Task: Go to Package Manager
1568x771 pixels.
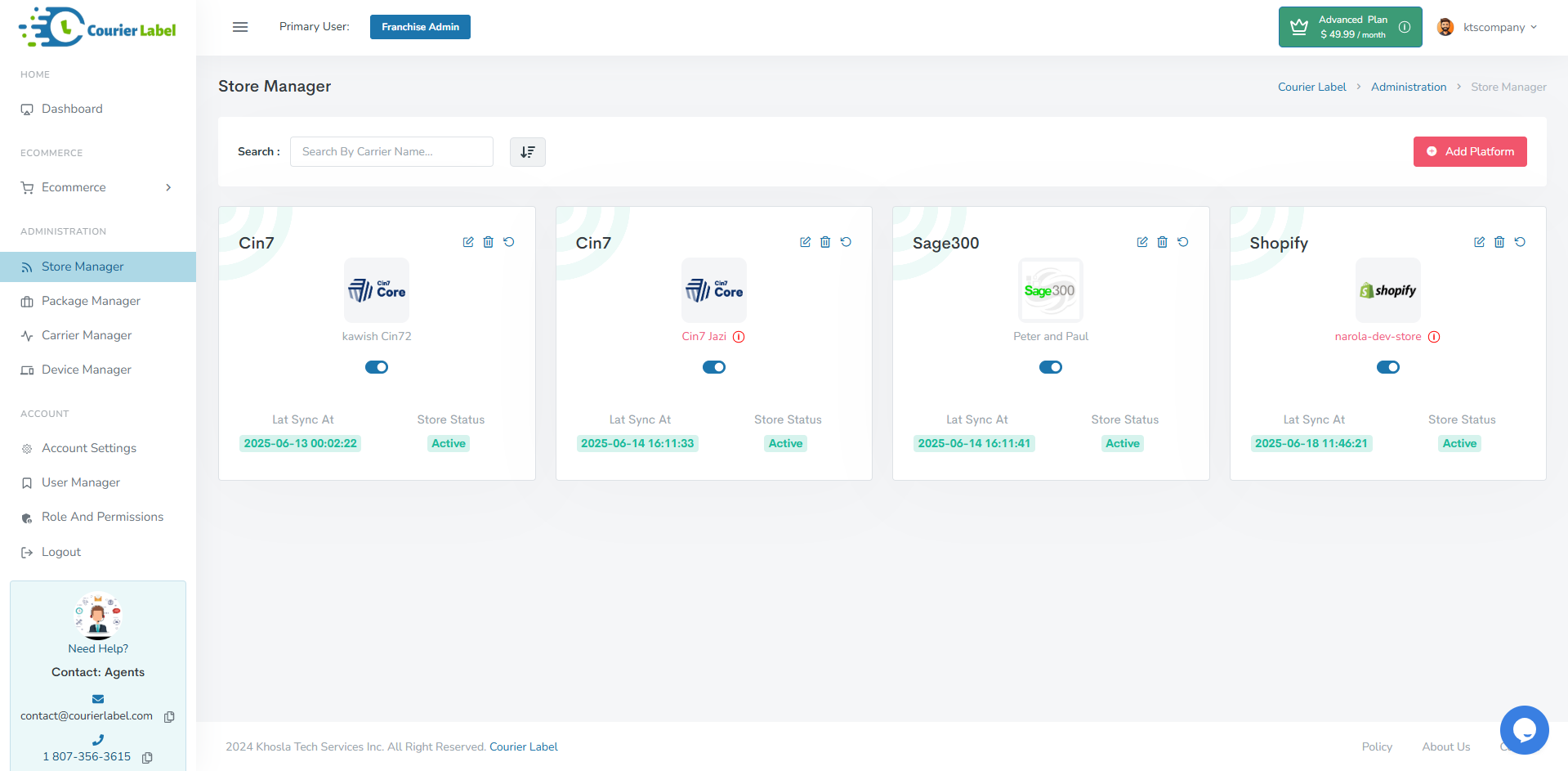Action: point(98,301)
